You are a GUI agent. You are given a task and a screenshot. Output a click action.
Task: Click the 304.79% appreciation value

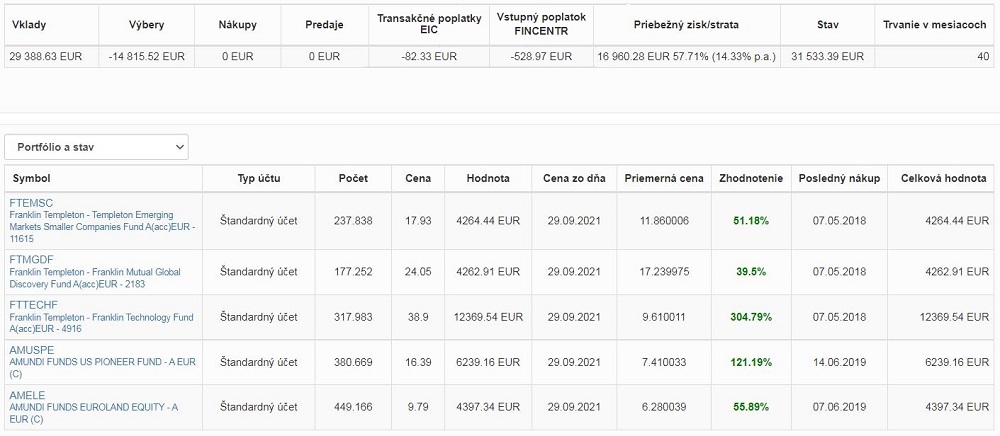[x=751, y=317]
